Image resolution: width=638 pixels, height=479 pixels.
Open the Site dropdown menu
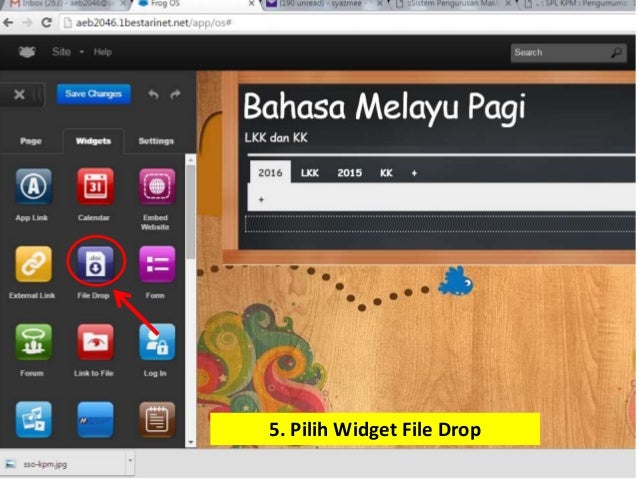pos(68,52)
